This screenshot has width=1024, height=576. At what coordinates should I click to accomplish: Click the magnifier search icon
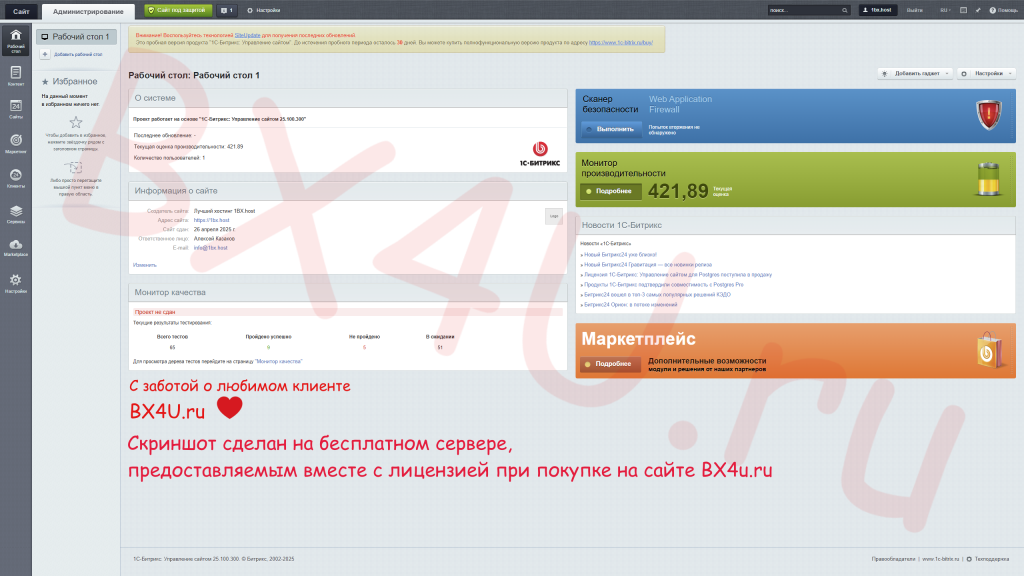(x=844, y=10)
